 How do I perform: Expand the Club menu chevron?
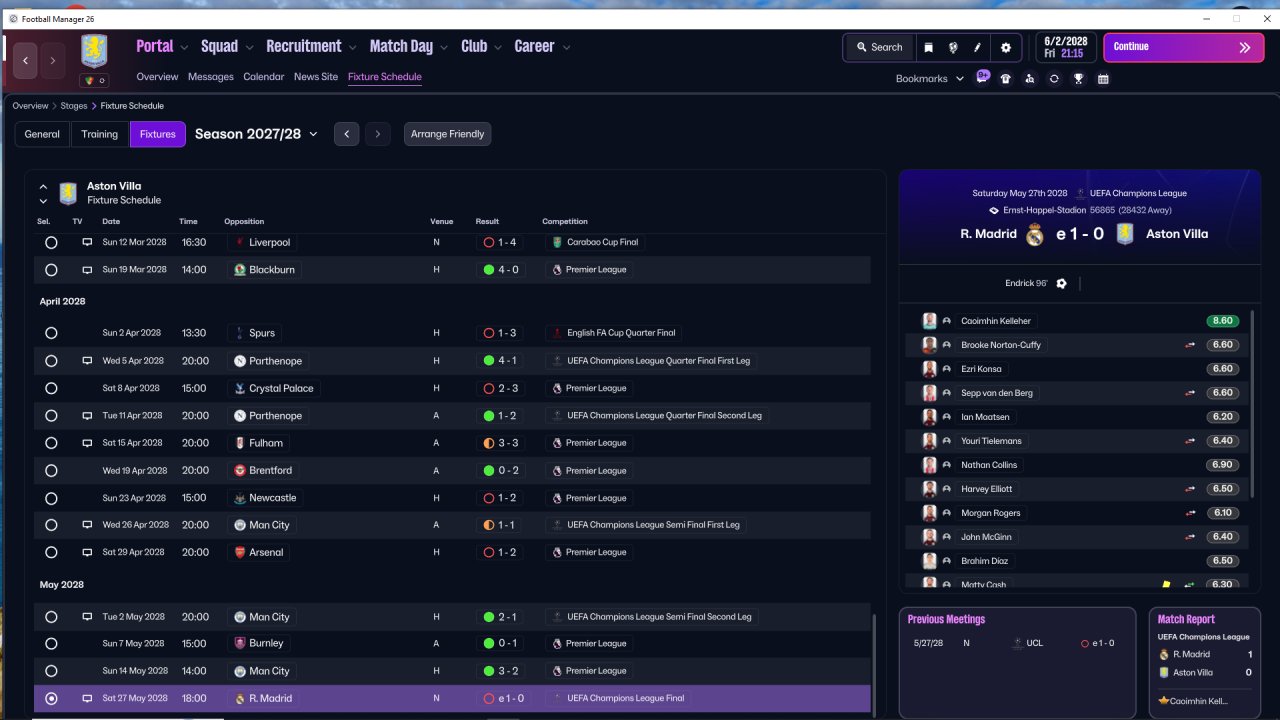[497, 47]
